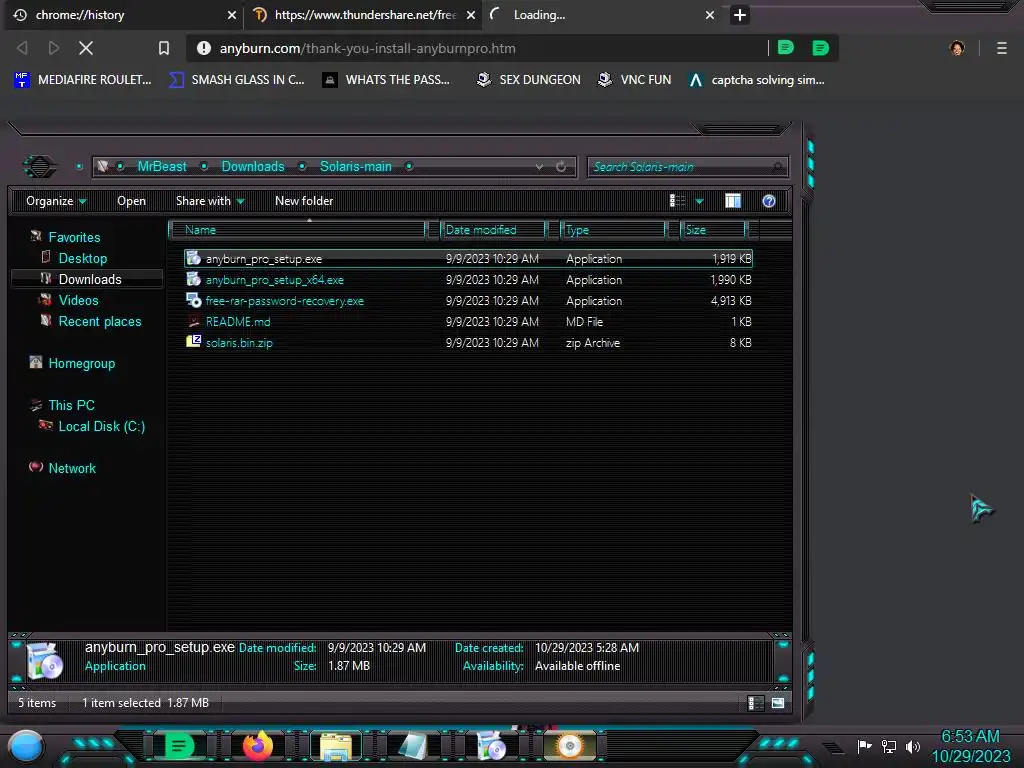Open Firefox from the taskbar
The image size is (1024, 768).
[x=257, y=746]
